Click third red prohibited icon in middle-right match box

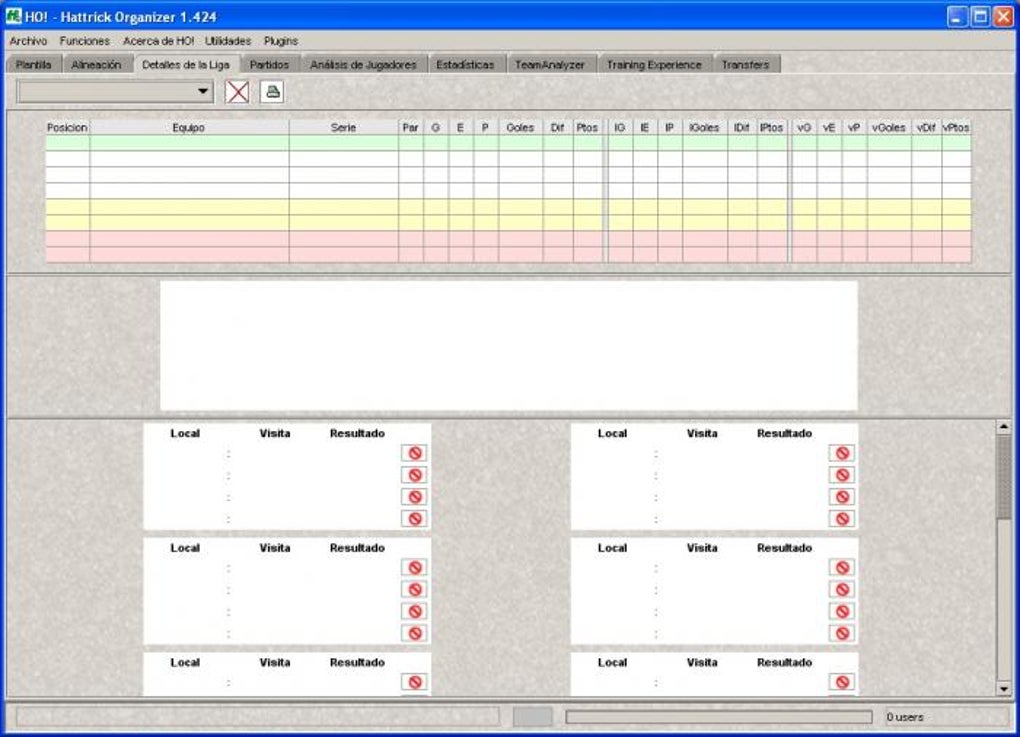click(x=842, y=611)
